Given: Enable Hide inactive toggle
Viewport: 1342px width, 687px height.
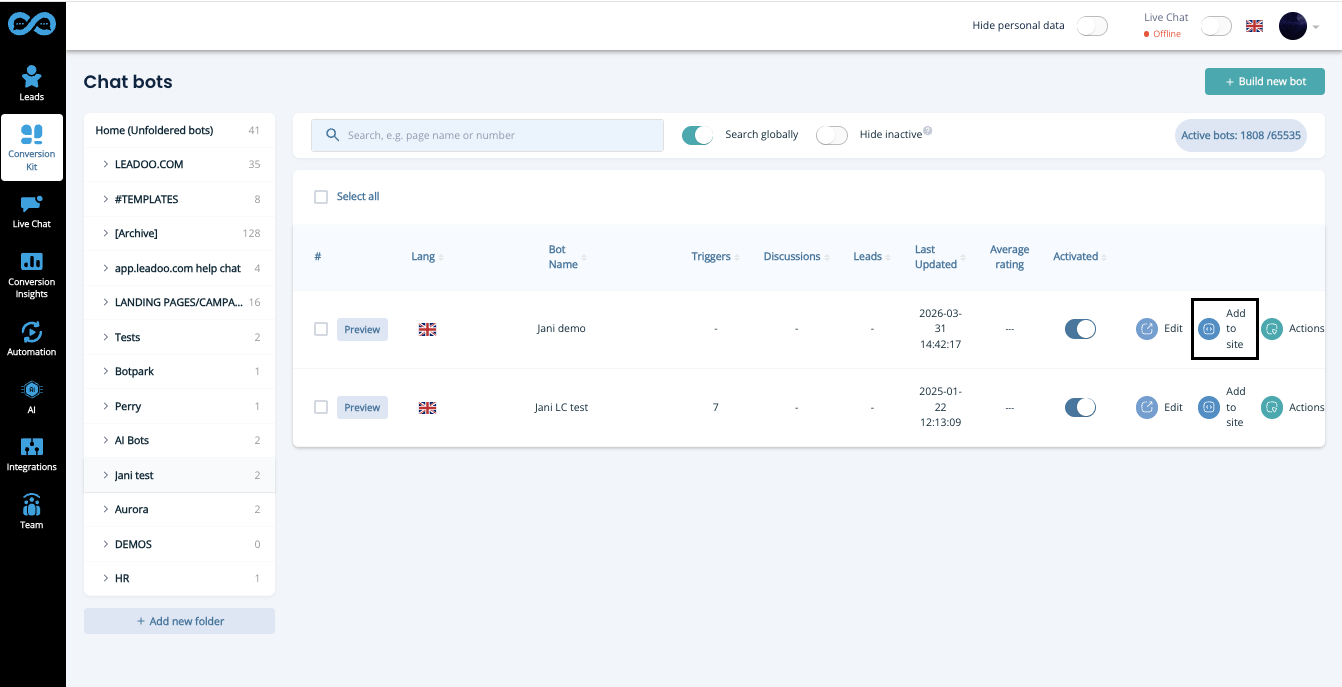Looking at the screenshot, I should [x=832, y=135].
